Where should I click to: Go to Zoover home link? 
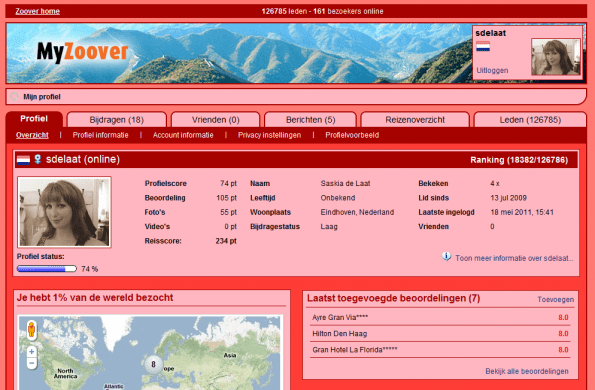tap(38, 11)
